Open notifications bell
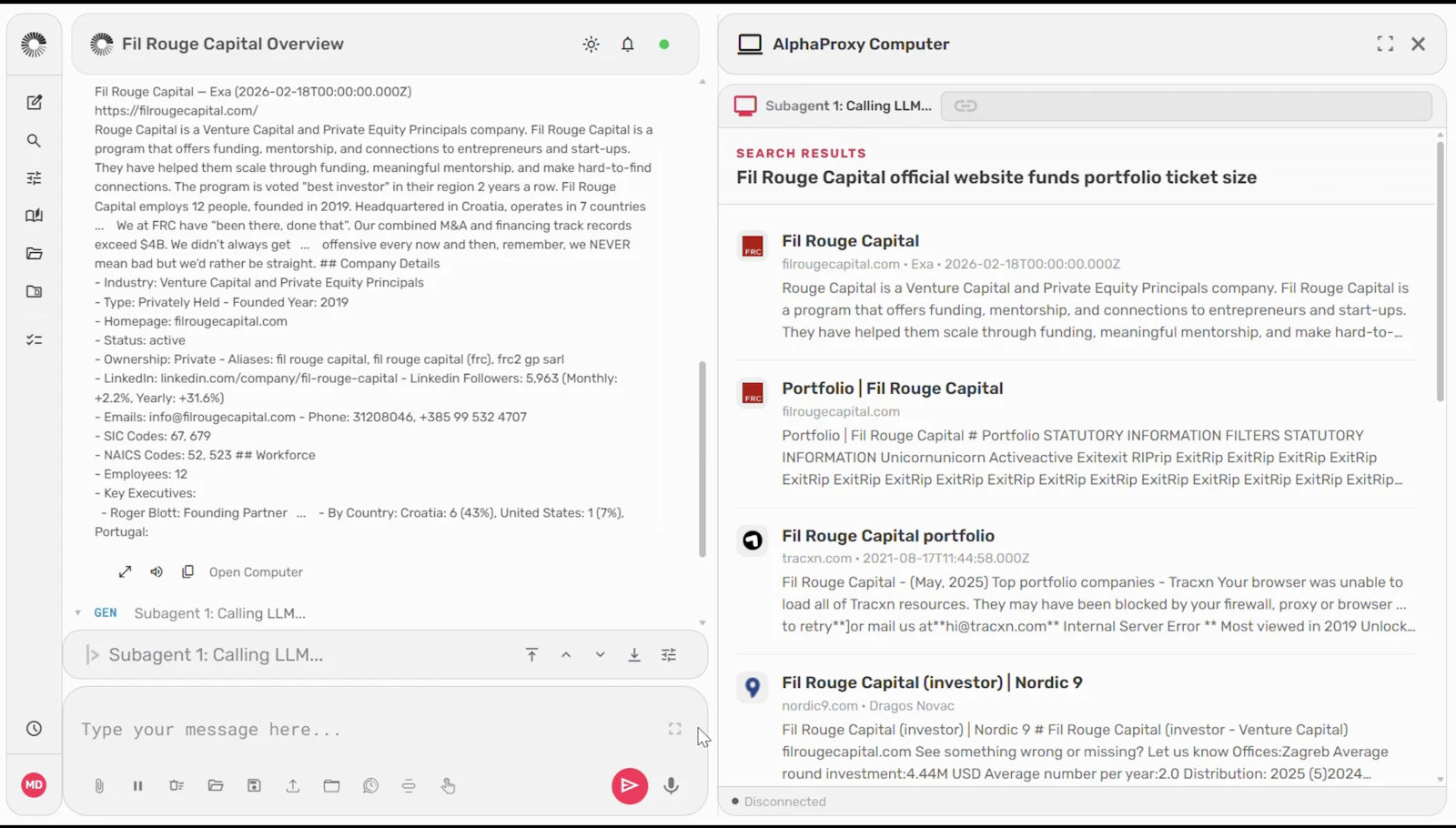This screenshot has width=1456, height=828. [628, 44]
